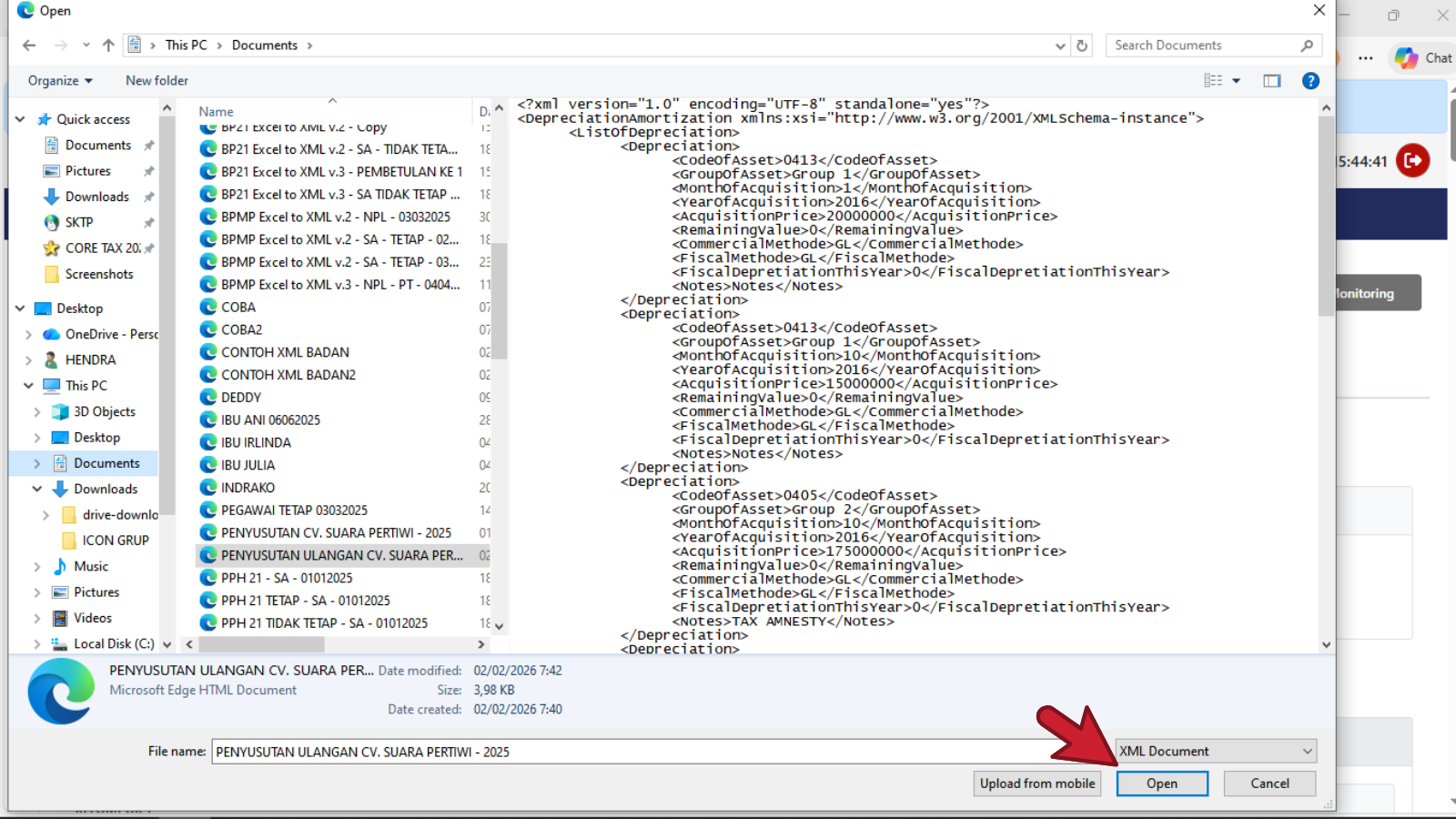Toggle the preview pane icon

1271,81
